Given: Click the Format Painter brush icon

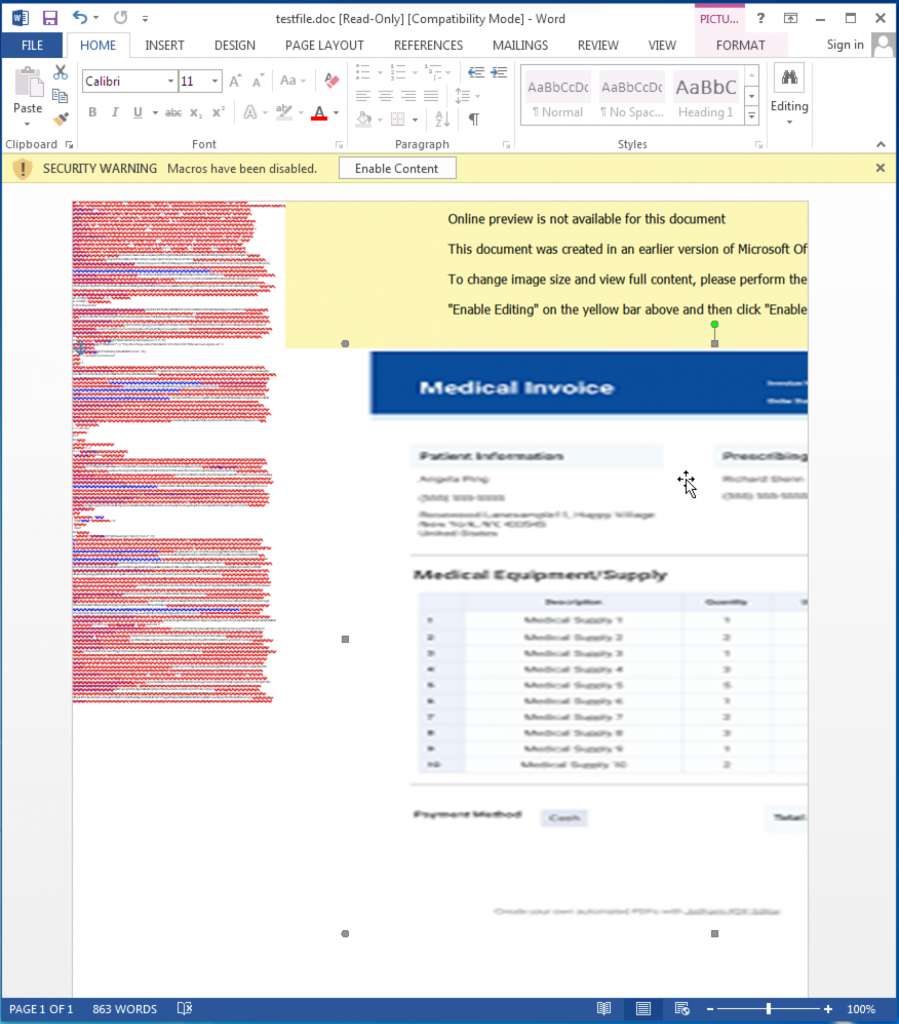Looking at the screenshot, I should coord(60,120).
